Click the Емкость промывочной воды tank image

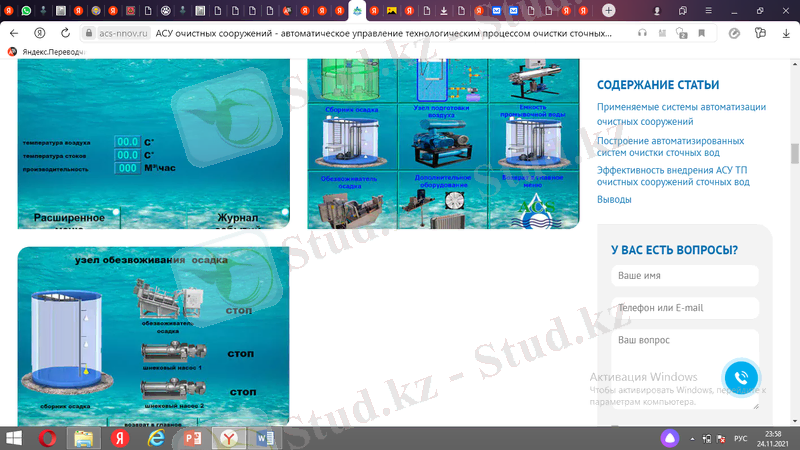point(534,143)
